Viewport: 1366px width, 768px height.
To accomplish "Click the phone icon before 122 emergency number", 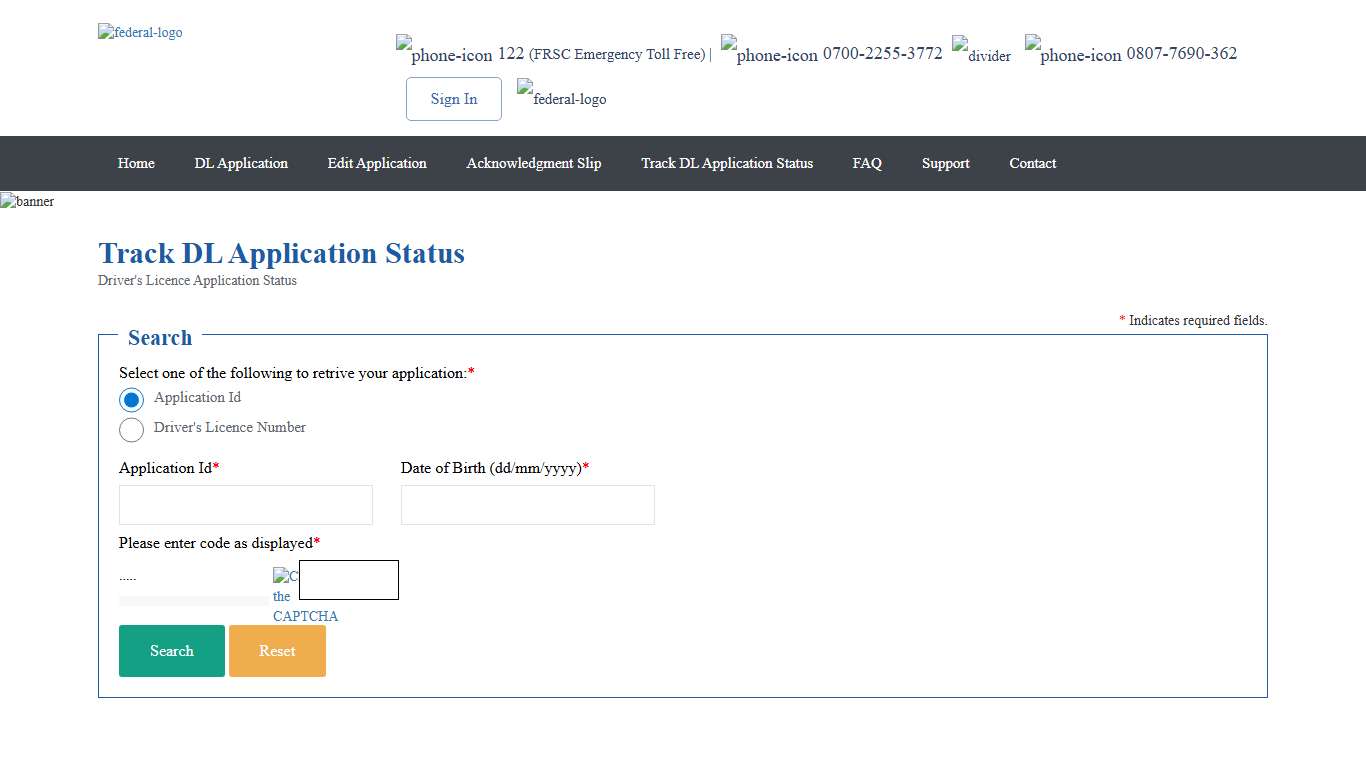I will click(444, 50).
